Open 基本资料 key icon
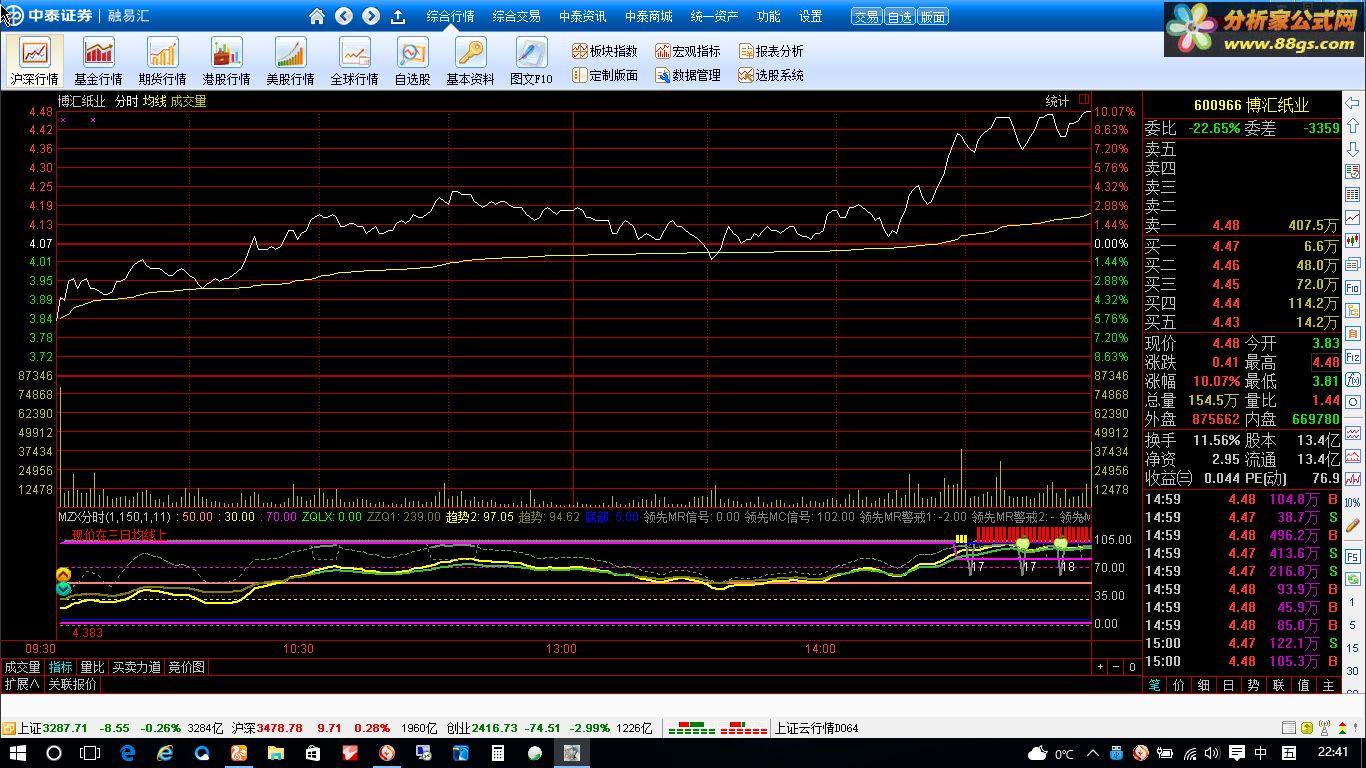Screen dimensions: 1366x768 click(x=470, y=62)
